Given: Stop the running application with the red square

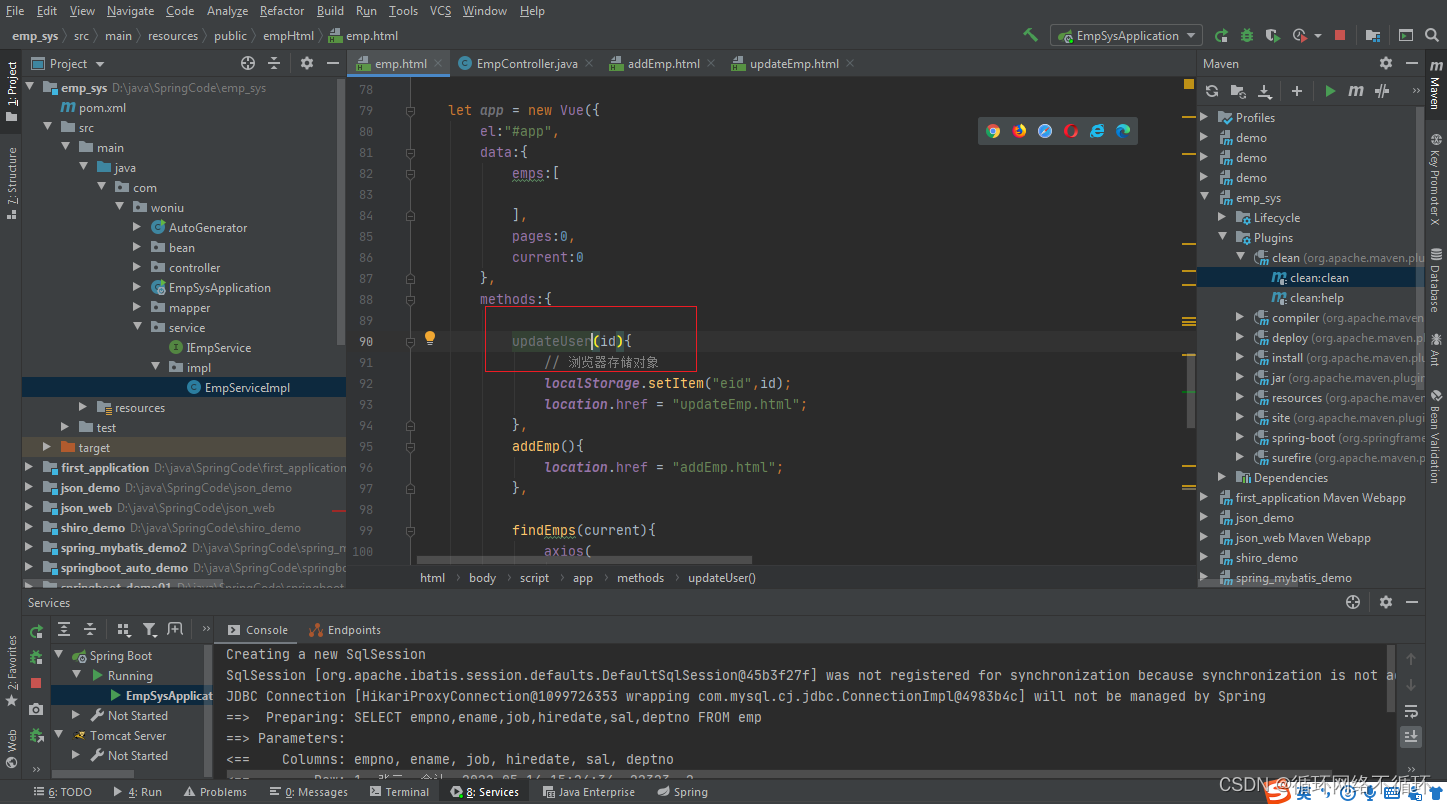Looking at the screenshot, I should point(1340,34).
